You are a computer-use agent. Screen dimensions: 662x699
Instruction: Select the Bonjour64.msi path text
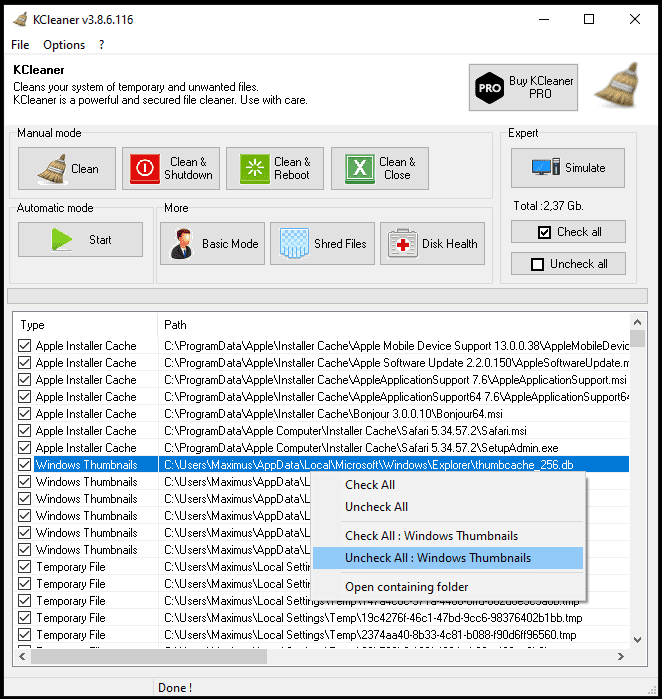[333, 414]
